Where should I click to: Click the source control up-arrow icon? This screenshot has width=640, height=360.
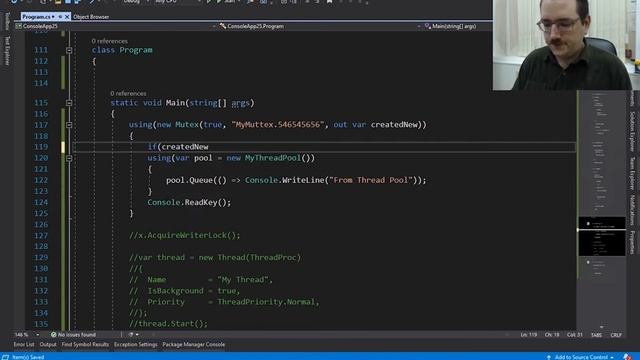click(x=549, y=357)
